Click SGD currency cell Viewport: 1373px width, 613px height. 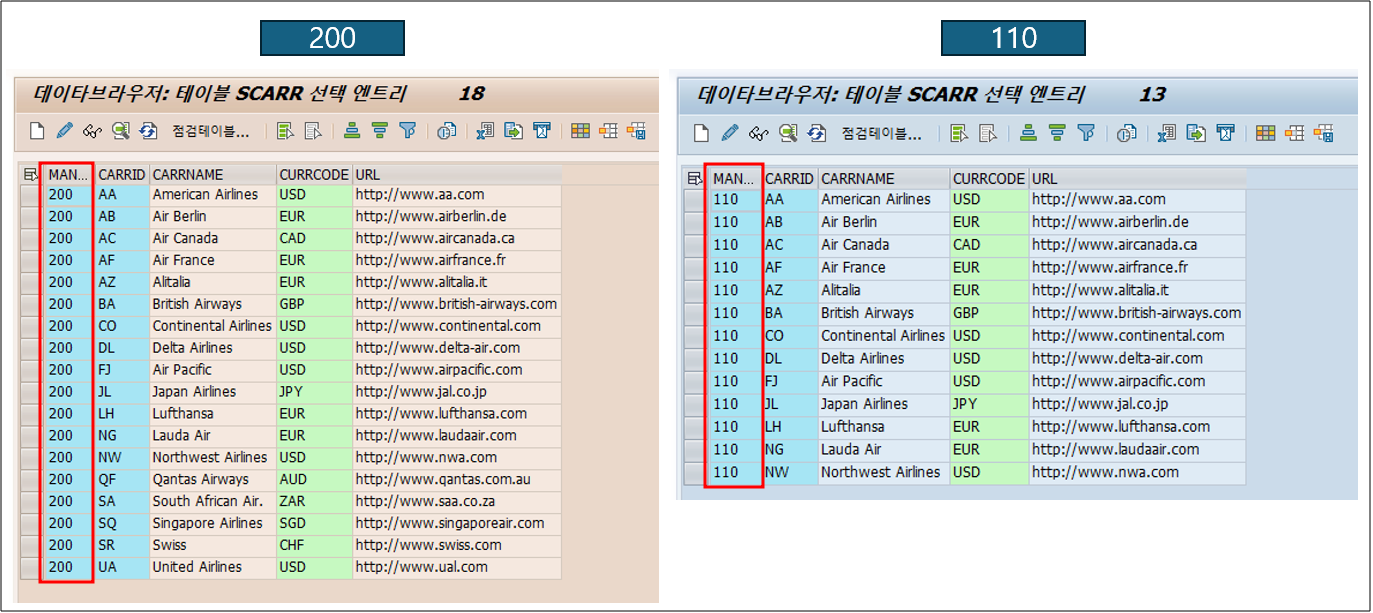point(314,523)
